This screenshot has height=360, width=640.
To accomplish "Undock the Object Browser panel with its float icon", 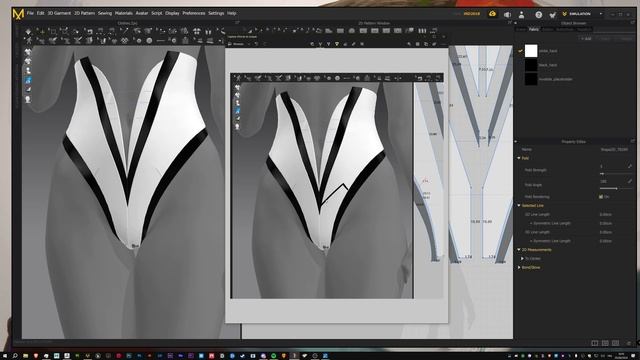I will (633, 23).
